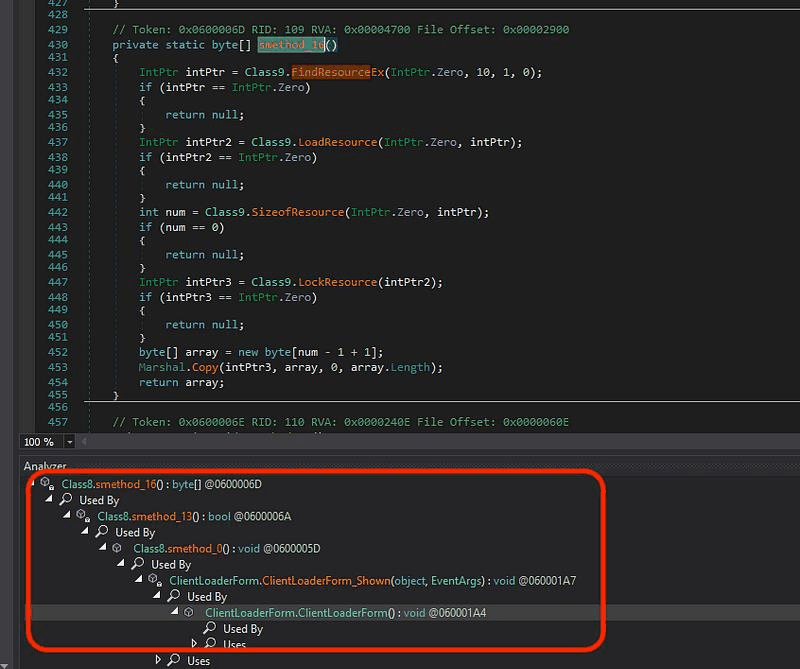Click the Length property on line 453
The image size is (800, 669).
pyautogui.click(x=410, y=367)
